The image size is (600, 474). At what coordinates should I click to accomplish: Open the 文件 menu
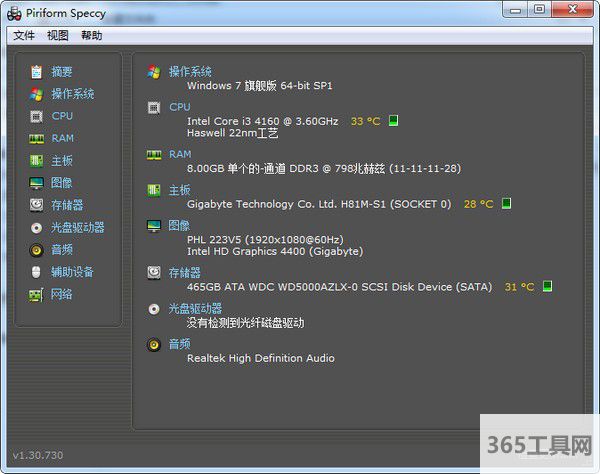[x=24, y=35]
